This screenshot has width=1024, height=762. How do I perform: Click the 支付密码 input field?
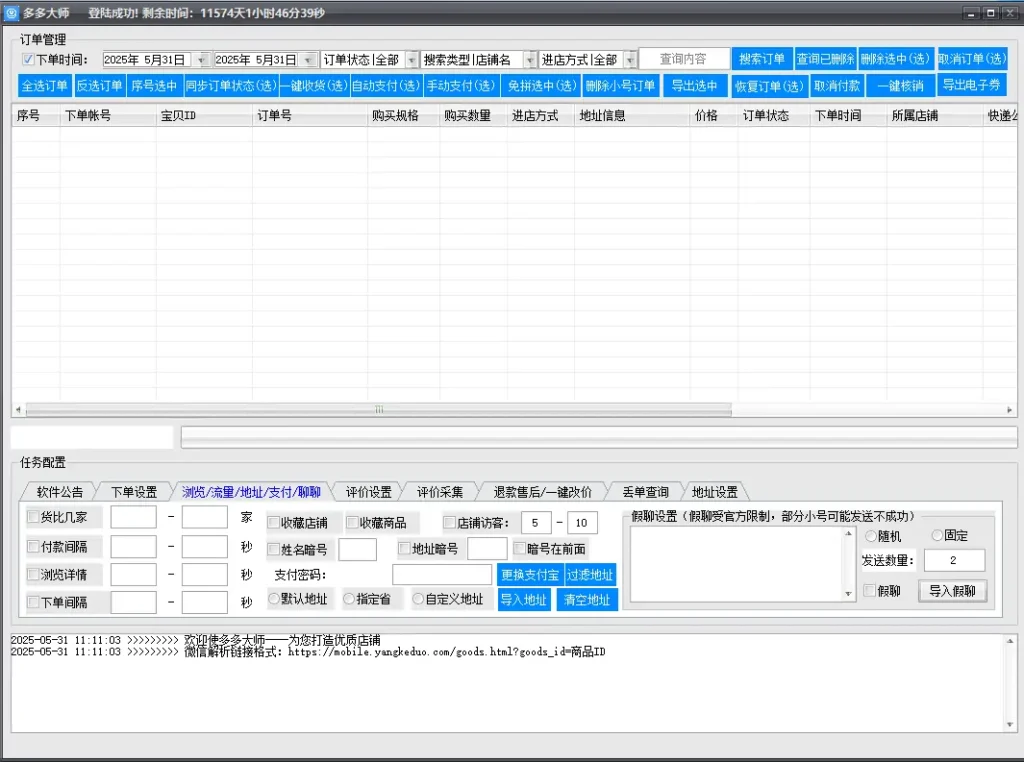(x=441, y=575)
